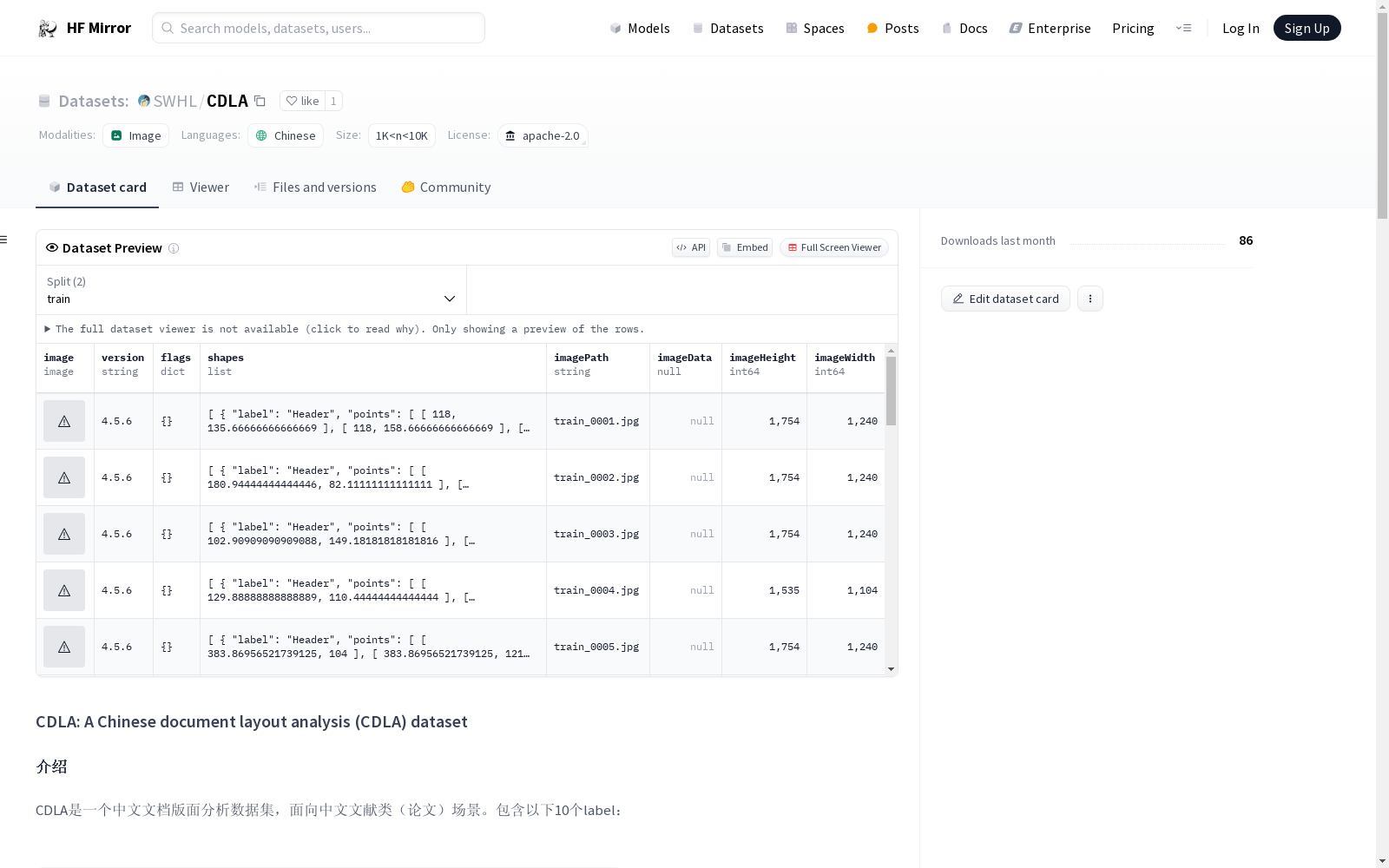The width and height of the screenshot is (1389, 868).
Task: Click warning image placeholder for train_0004.jpg
Action: pos(64,590)
